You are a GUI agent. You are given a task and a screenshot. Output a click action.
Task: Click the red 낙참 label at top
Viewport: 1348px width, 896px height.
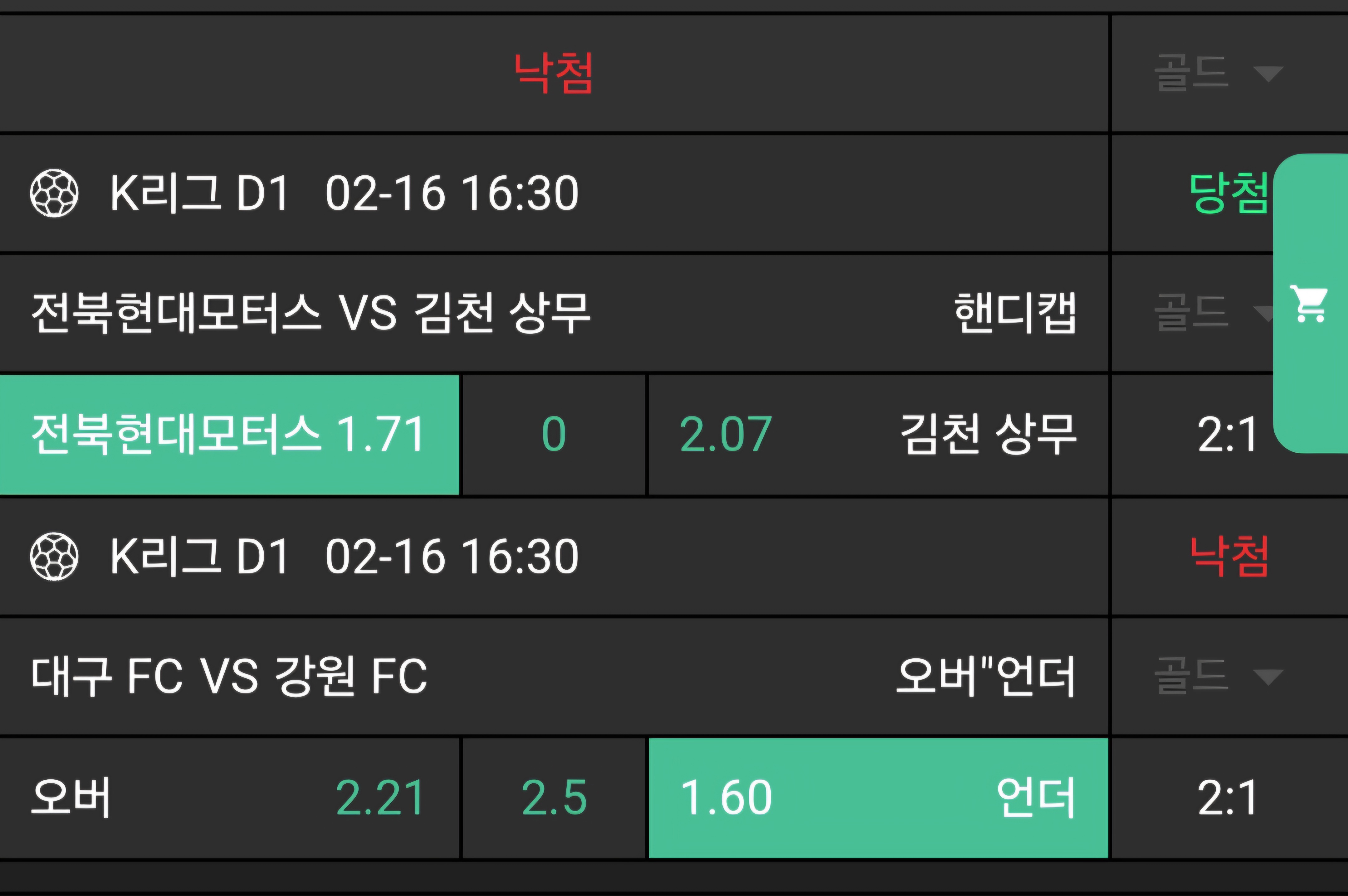(x=553, y=73)
